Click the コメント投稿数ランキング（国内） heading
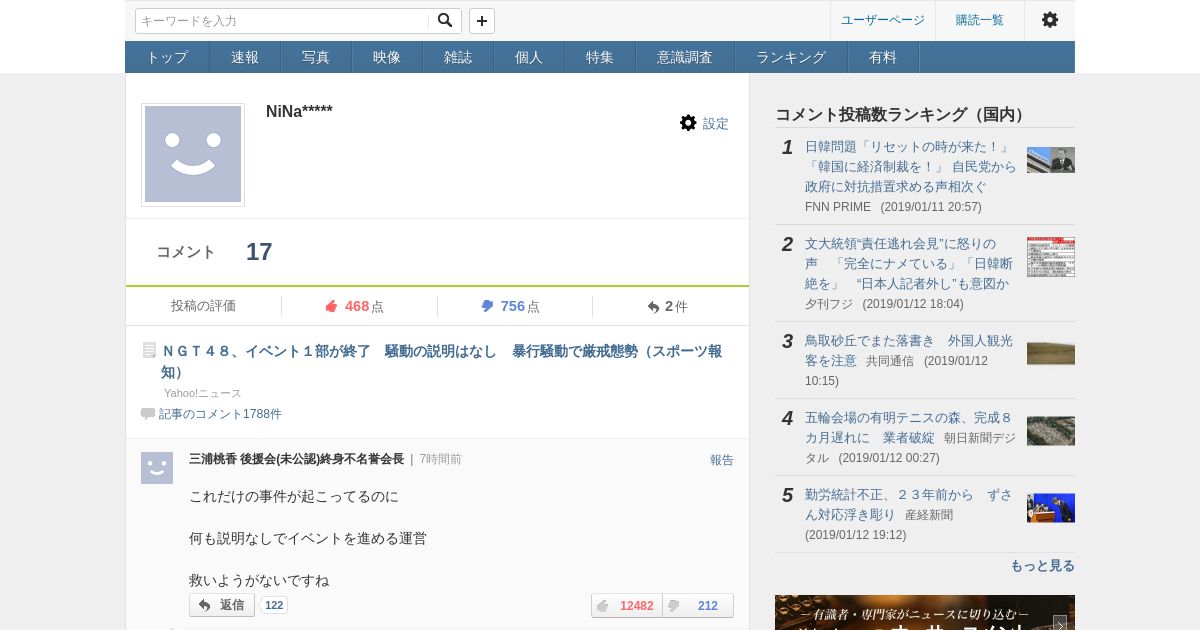 pyautogui.click(x=903, y=114)
